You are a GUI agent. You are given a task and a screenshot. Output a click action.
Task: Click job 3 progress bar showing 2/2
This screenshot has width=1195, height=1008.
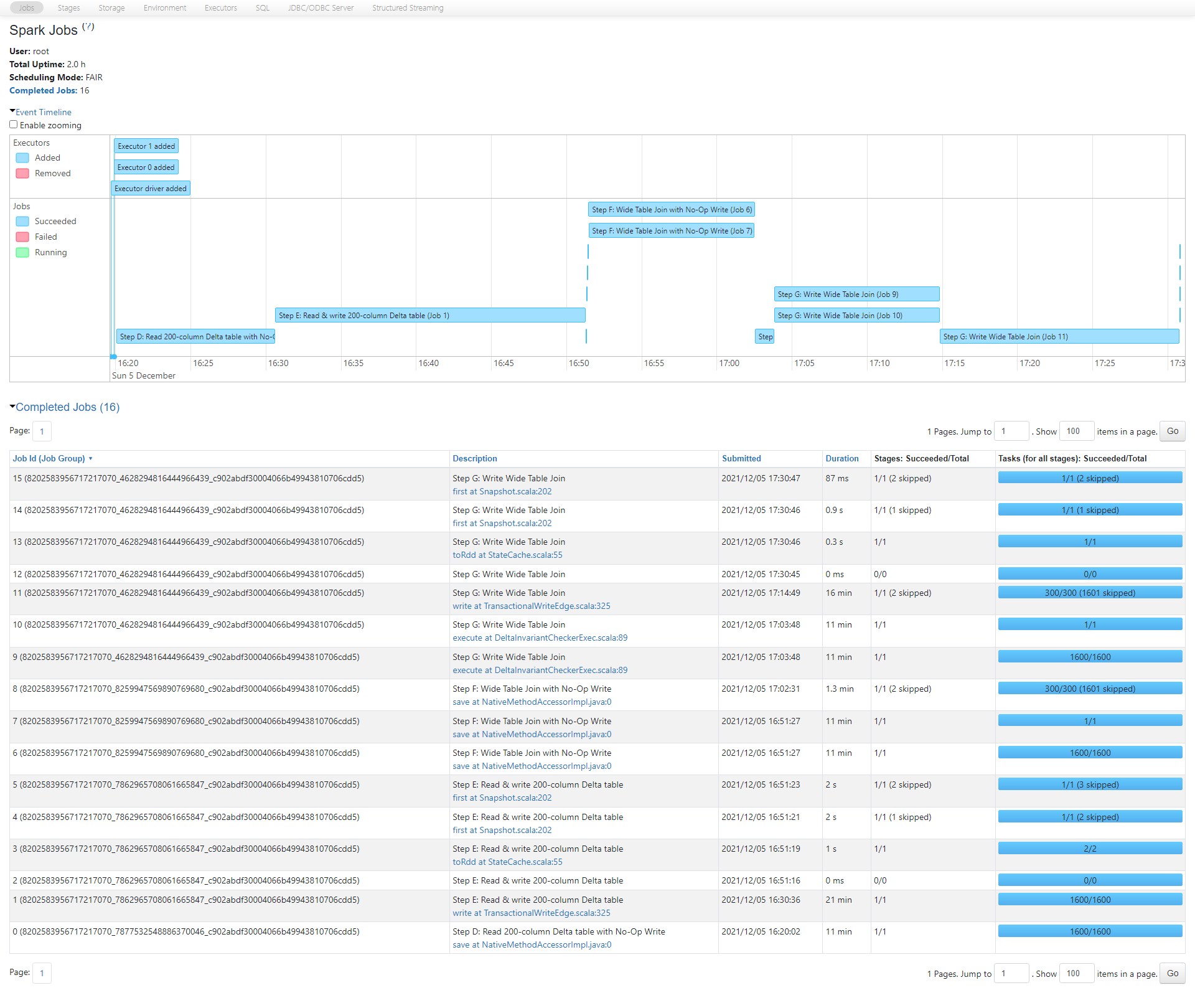1090,849
